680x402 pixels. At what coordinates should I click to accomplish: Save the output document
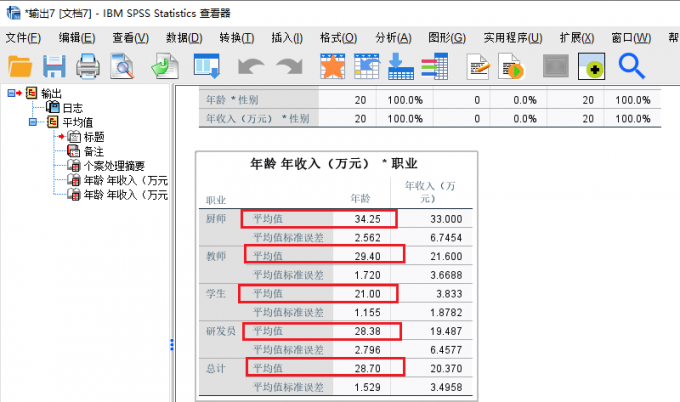54,66
